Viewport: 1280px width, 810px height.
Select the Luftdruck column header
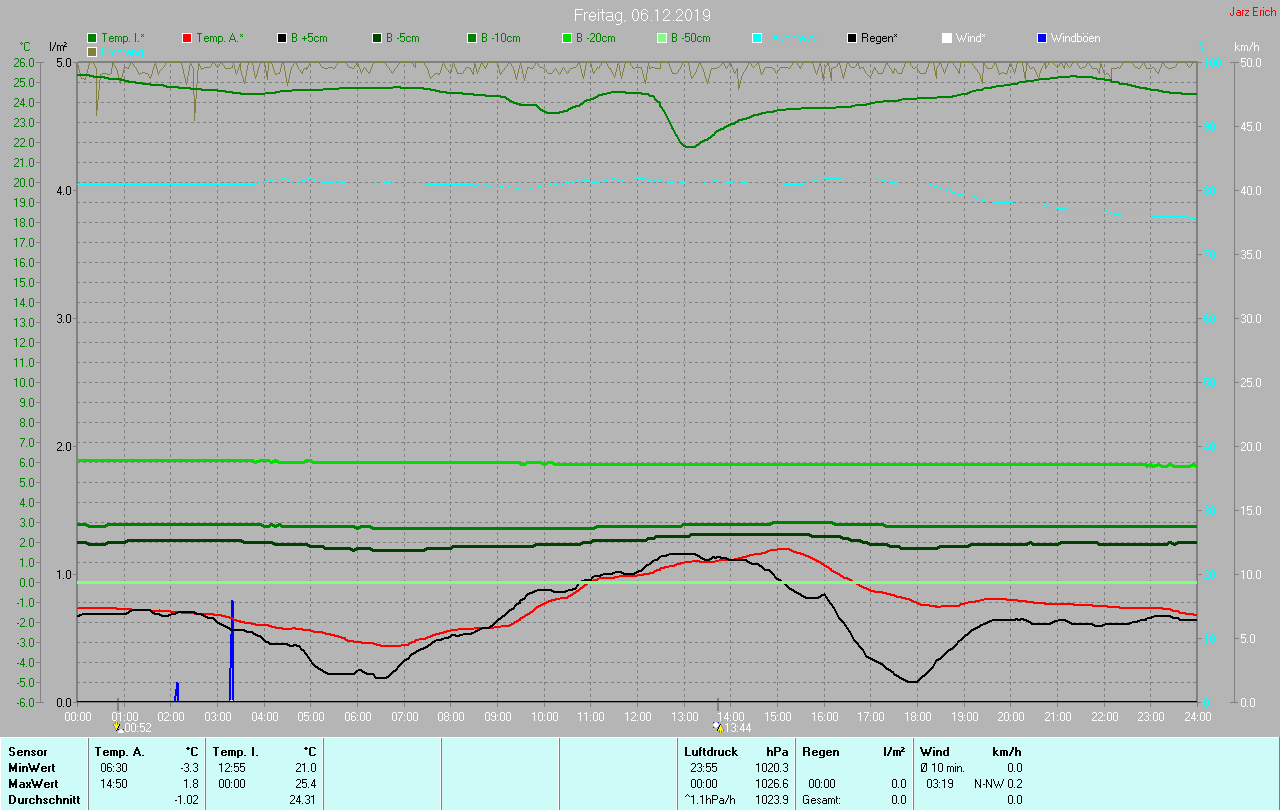pyautogui.click(x=711, y=751)
